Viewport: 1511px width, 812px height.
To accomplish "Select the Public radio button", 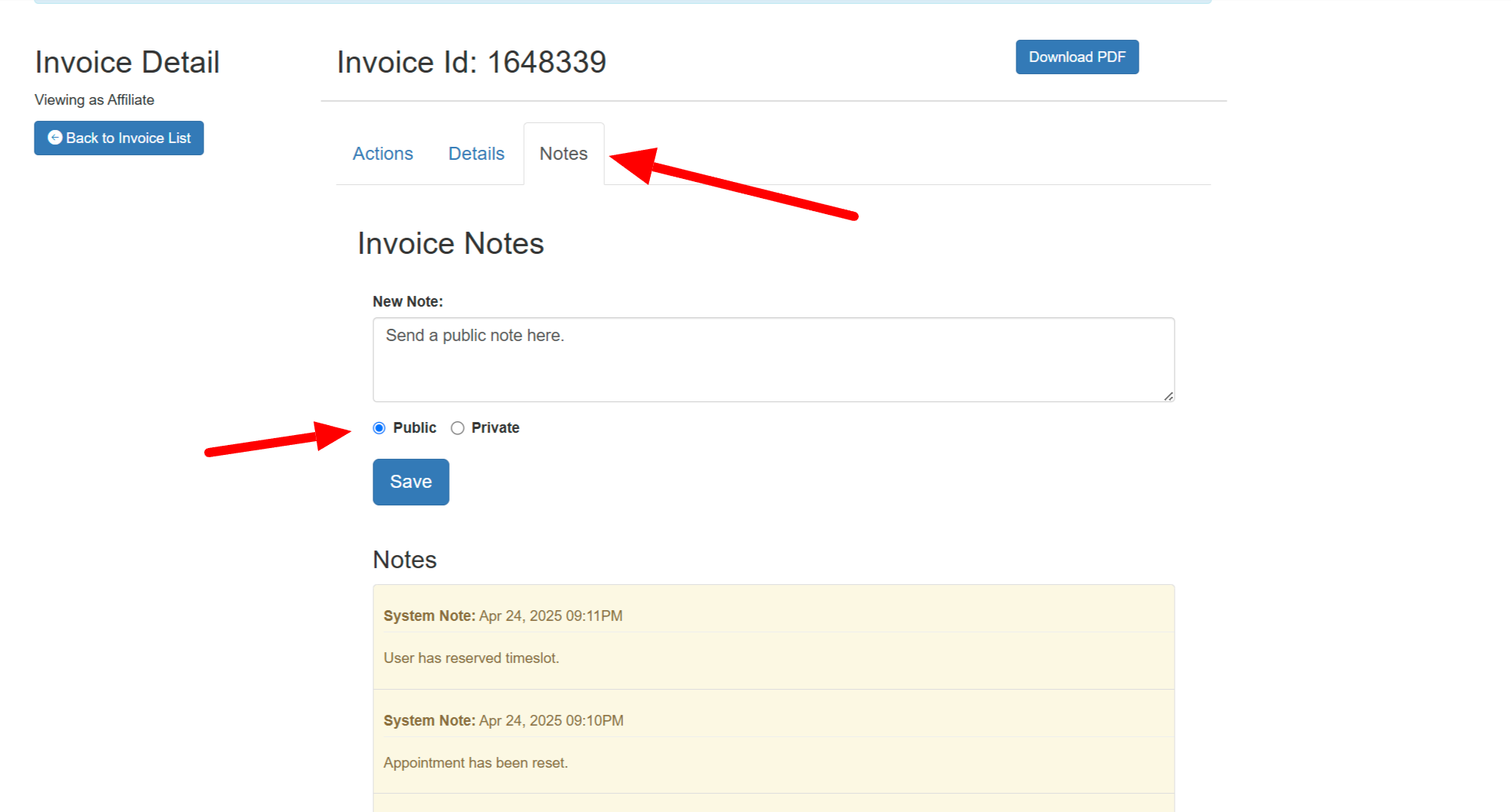I will (379, 428).
